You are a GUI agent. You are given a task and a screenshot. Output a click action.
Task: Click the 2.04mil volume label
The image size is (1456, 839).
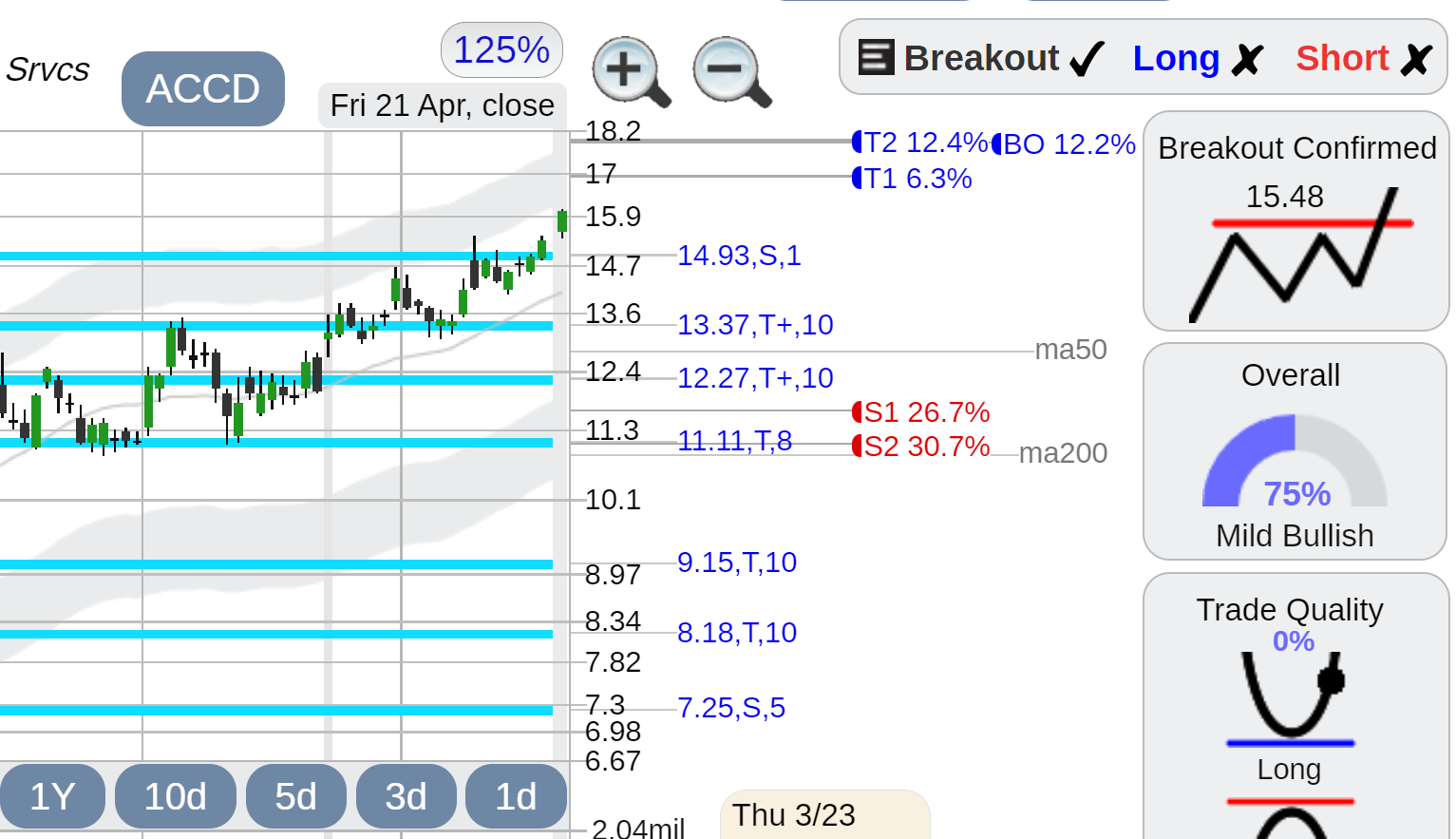point(638,829)
